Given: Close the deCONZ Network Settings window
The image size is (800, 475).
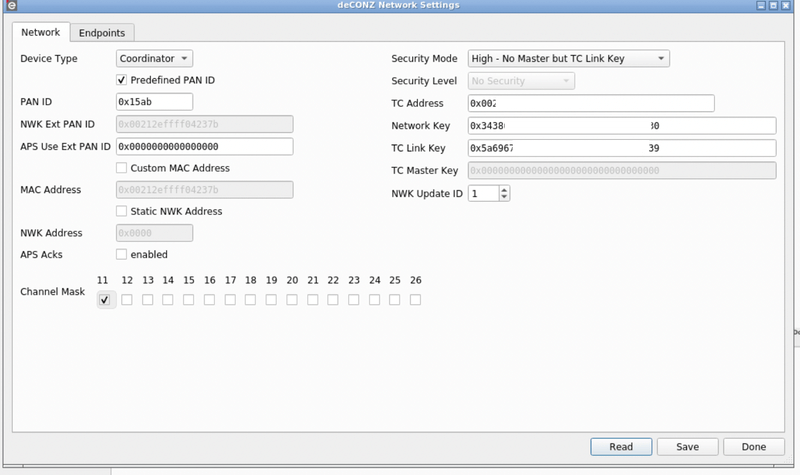Looking at the screenshot, I should [786, 6].
